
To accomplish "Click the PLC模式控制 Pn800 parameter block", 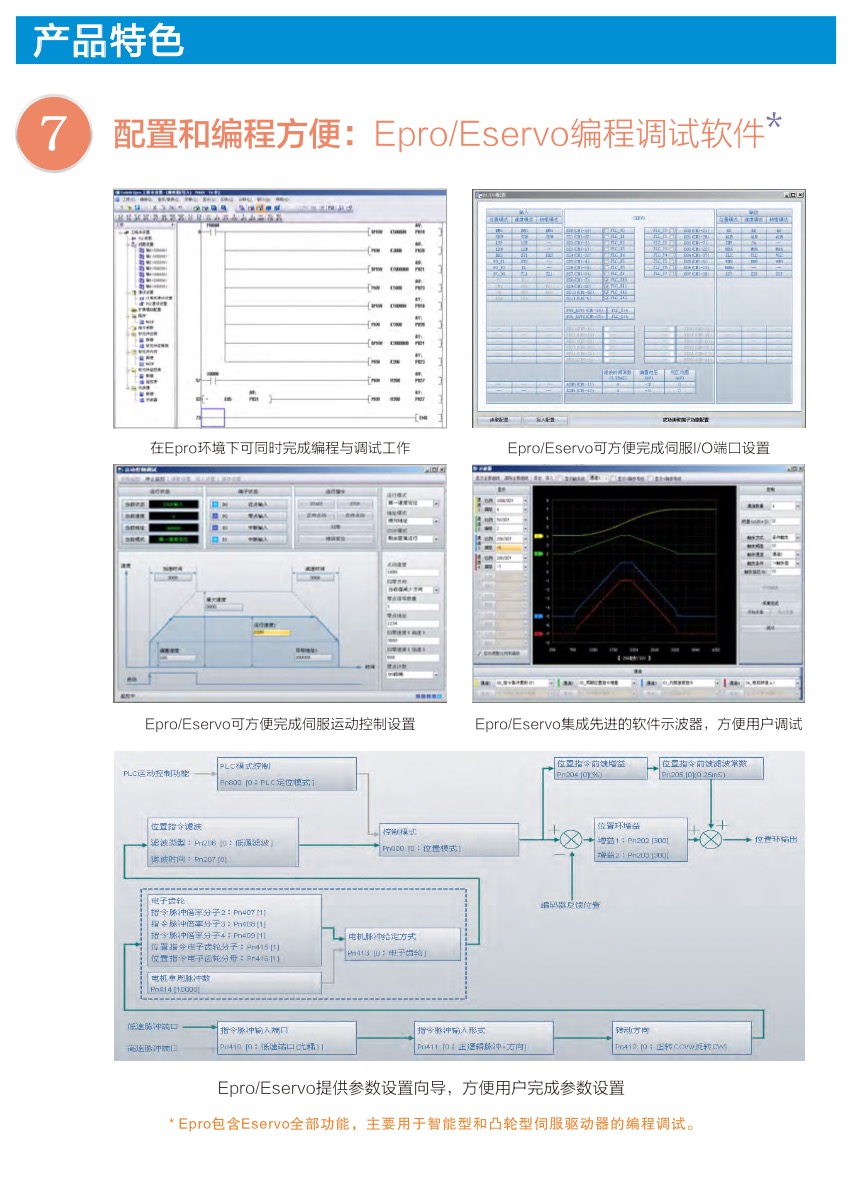I will (x=286, y=774).
